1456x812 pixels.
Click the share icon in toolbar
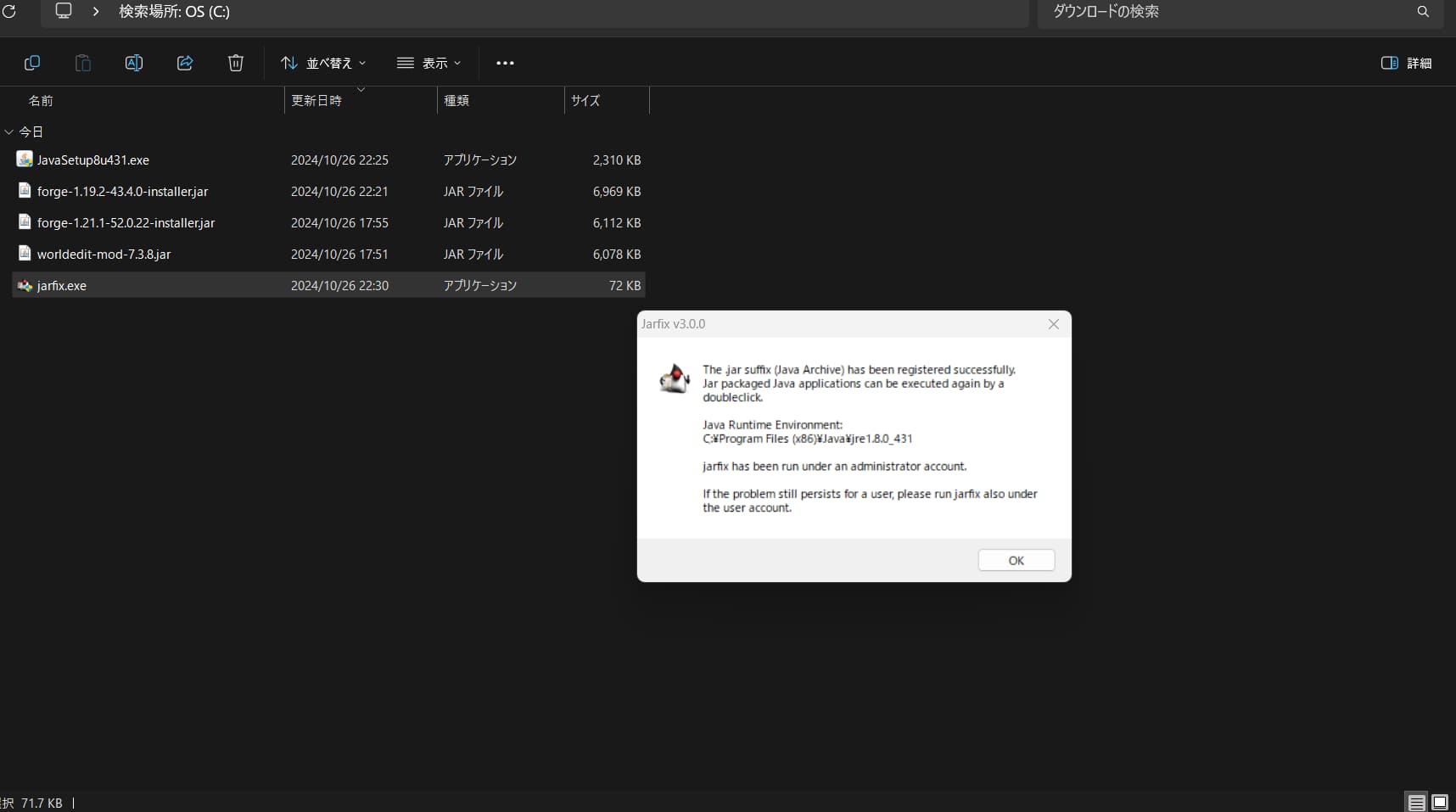click(x=185, y=63)
